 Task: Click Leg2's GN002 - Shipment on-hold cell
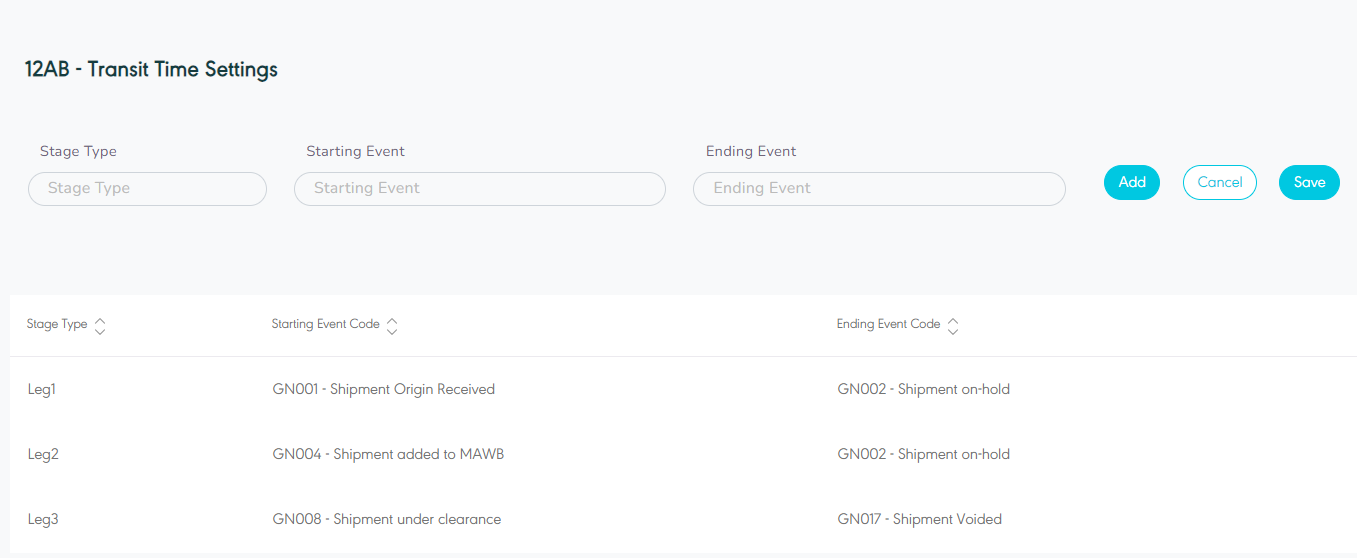click(x=923, y=454)
